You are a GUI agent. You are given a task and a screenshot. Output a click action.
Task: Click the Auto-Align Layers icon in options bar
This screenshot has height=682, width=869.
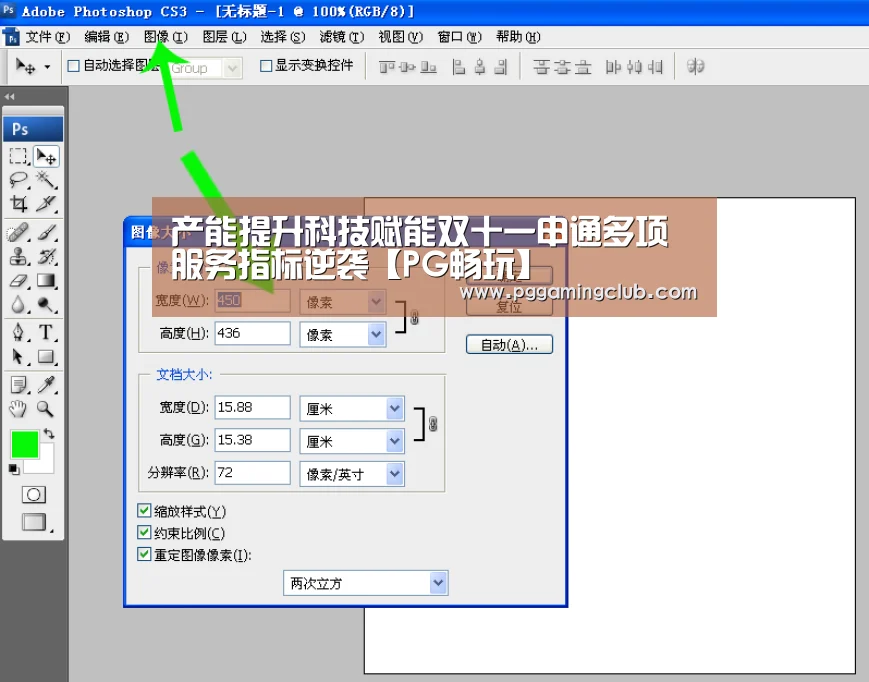pyautogui.click(x=695, y=66)
